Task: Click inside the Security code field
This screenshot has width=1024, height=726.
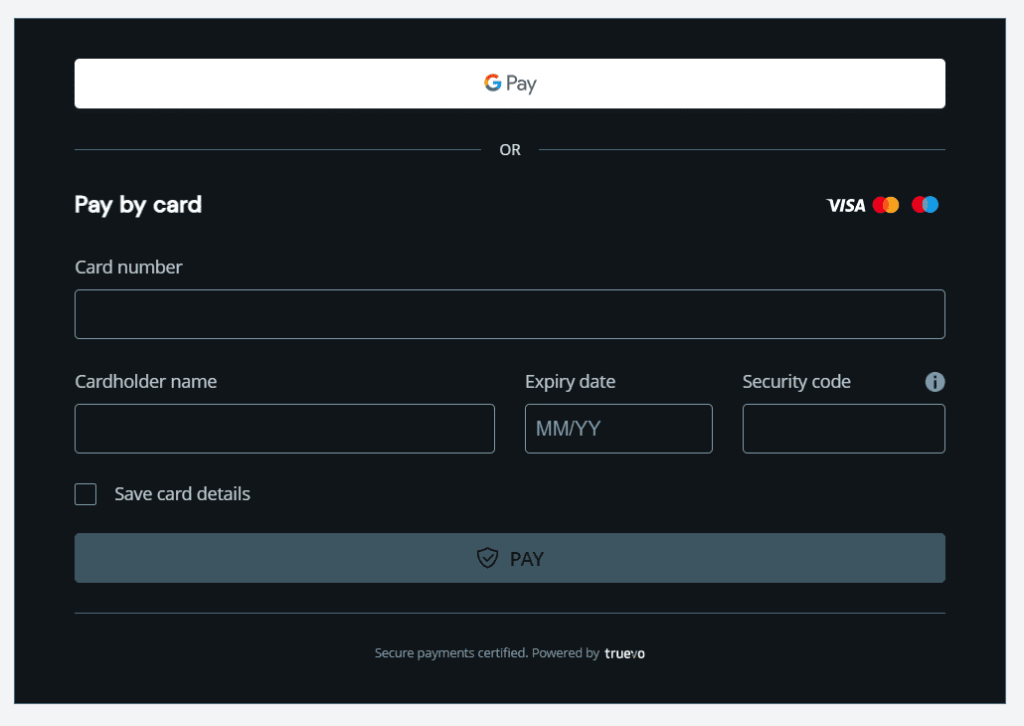Action: (x=843, y=428)
